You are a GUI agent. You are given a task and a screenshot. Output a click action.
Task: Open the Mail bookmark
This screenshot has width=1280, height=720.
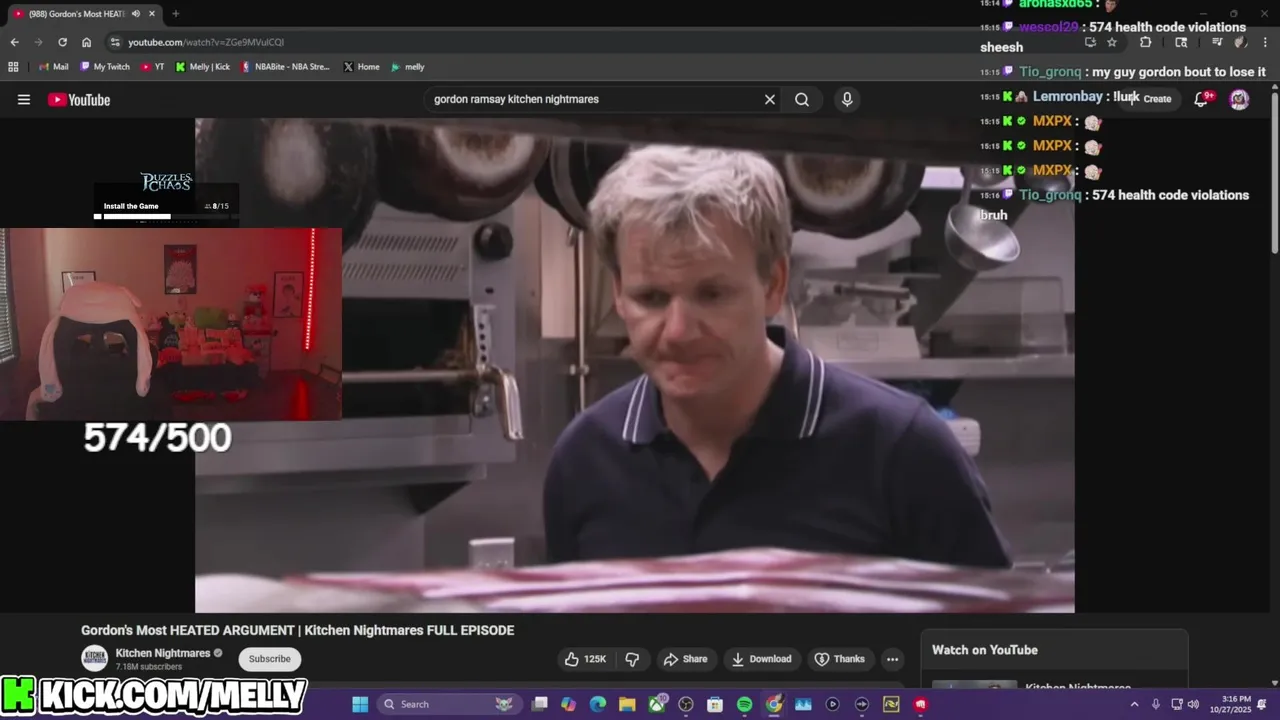(x=53, y=67)
